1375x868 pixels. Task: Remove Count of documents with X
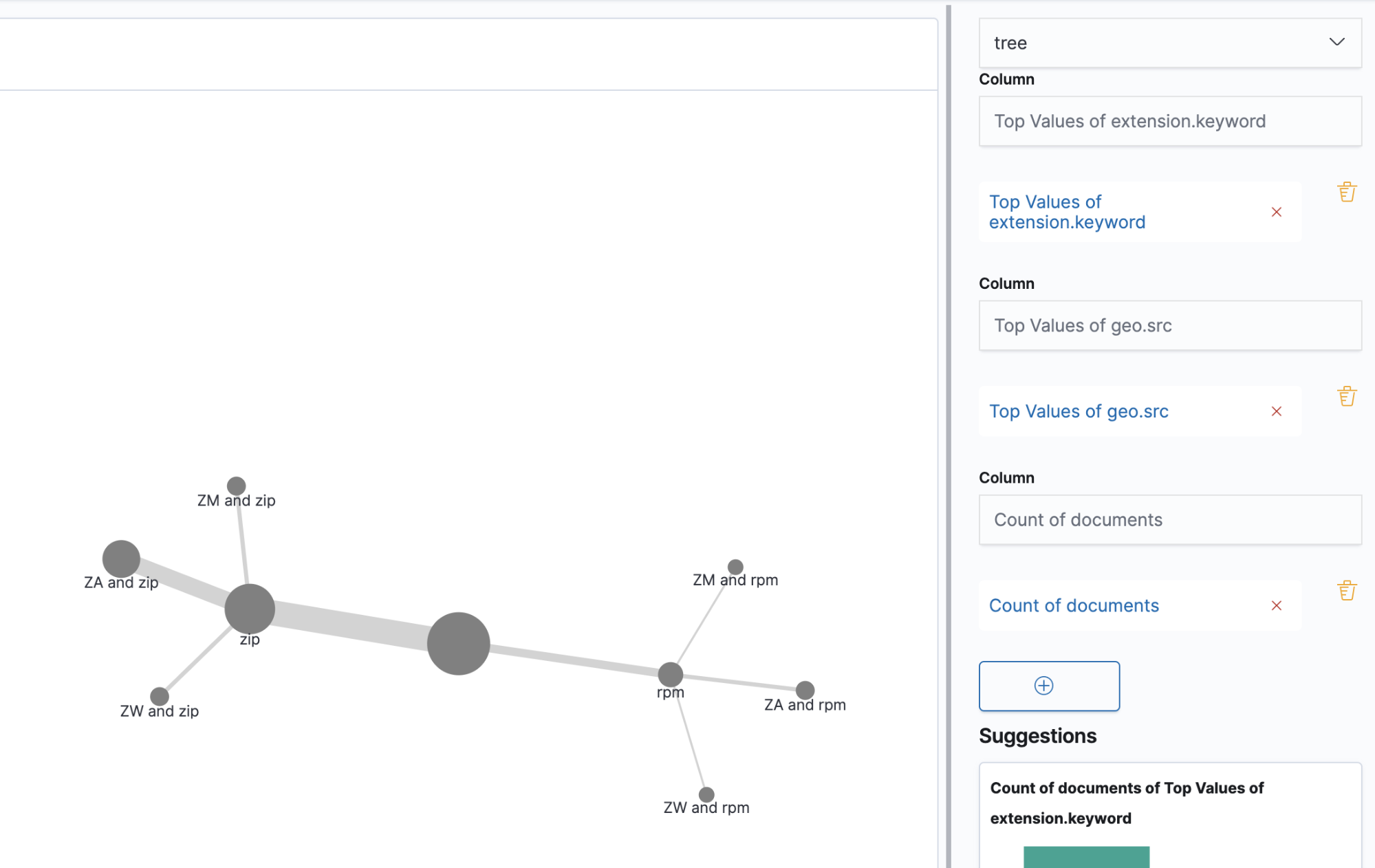(x=1276, y=606)
